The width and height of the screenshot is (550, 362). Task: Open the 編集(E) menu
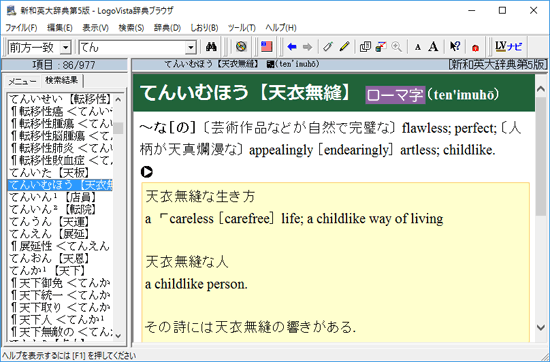tap(60, 28)
